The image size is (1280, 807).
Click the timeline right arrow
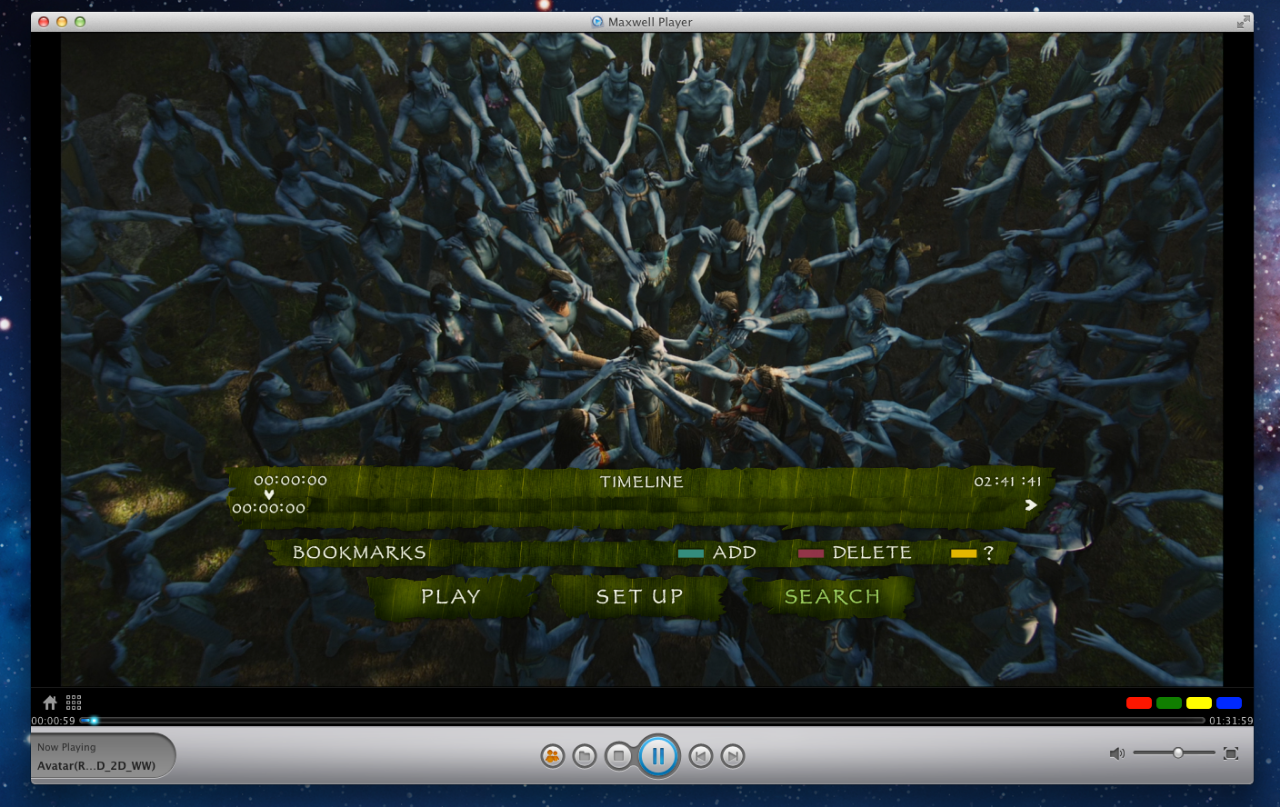[1030, 506]
